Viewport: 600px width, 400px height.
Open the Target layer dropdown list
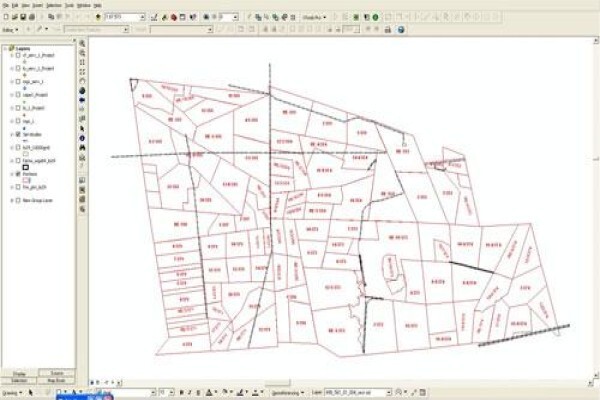210,29
